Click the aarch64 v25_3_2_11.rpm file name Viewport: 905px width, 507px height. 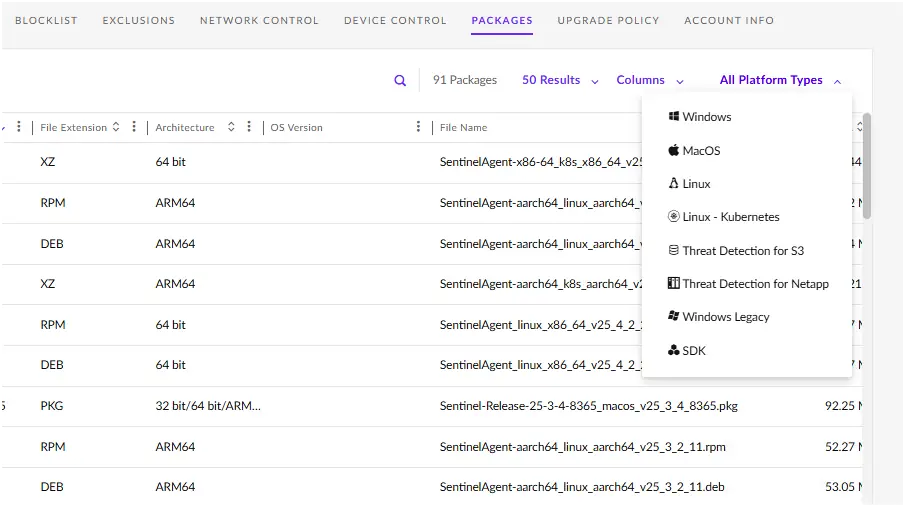pyautogui.click(x=582, y=447)
